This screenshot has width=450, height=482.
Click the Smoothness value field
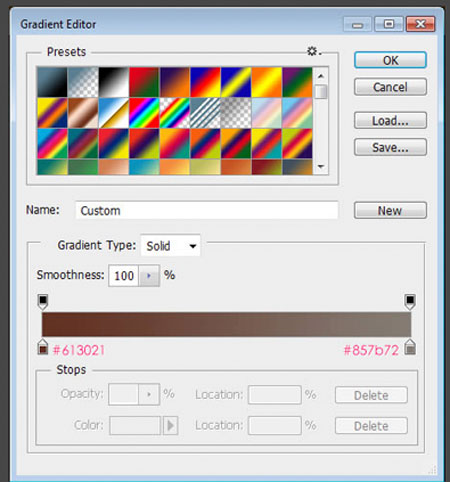pyautogui.click(x=124, y=276)
